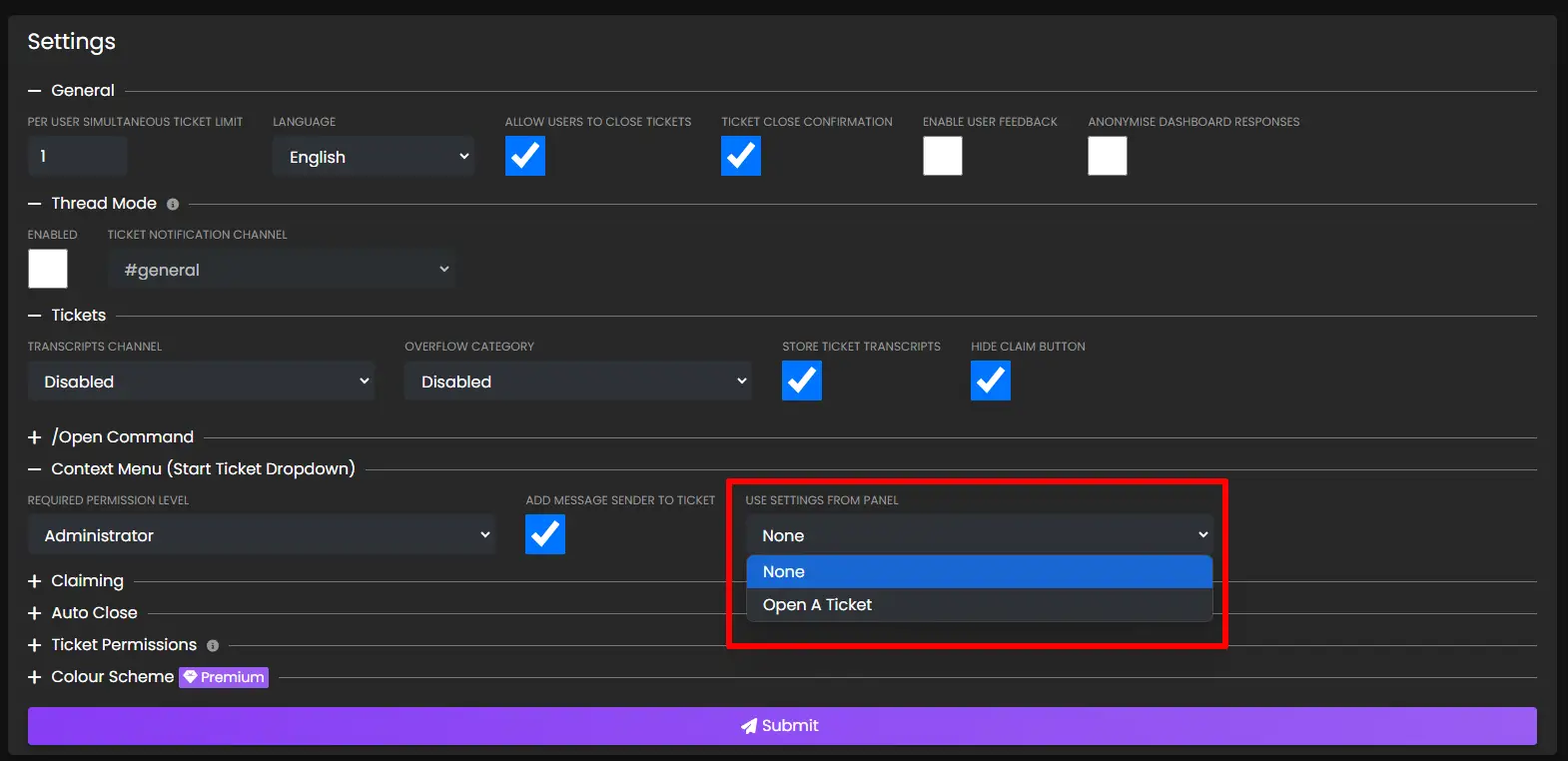The height and width of the screenshot is (761, 1568).
Task: Enable Thread Mode checkbox
Action: click(48, 269)
